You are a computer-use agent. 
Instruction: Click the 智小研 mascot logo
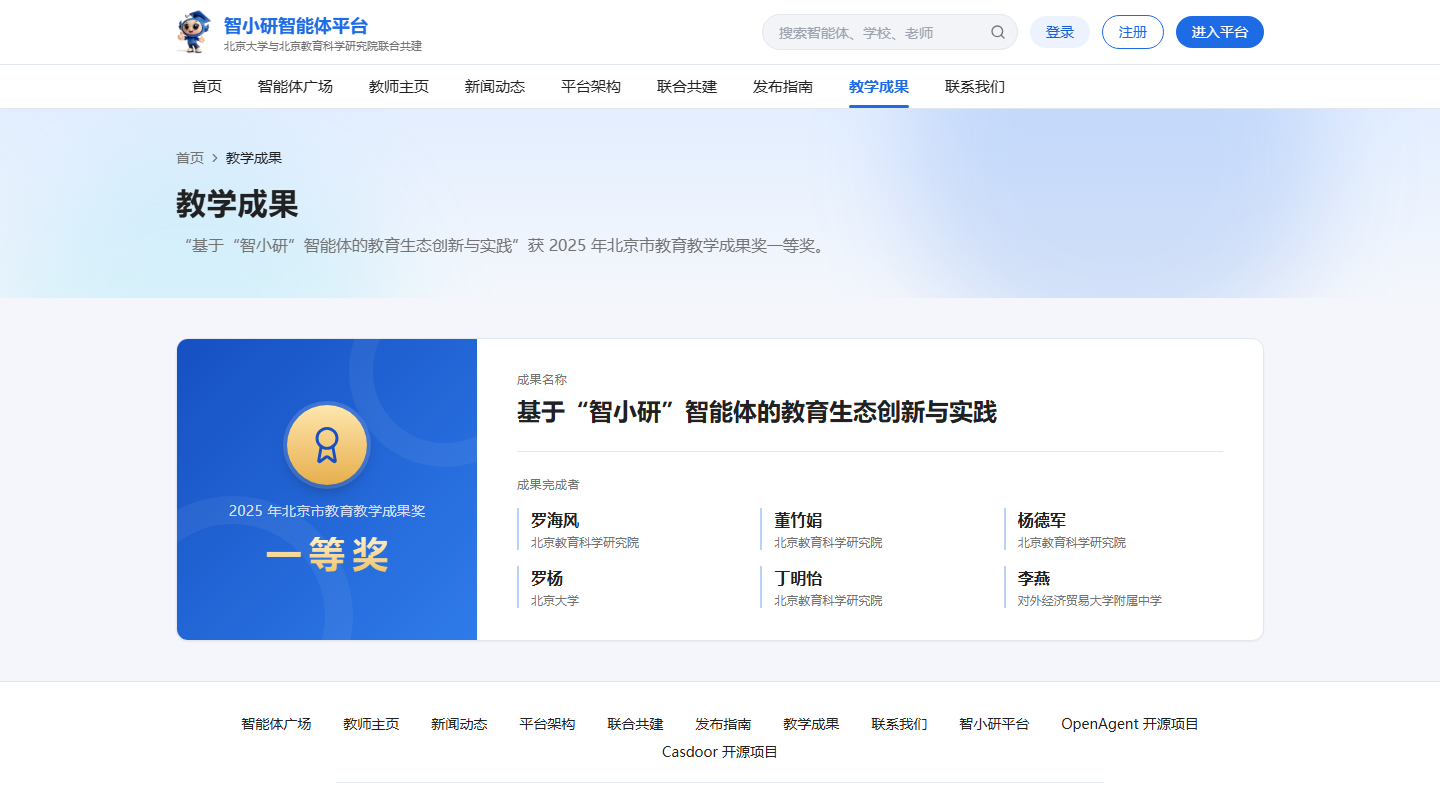(x=194, y=32)
